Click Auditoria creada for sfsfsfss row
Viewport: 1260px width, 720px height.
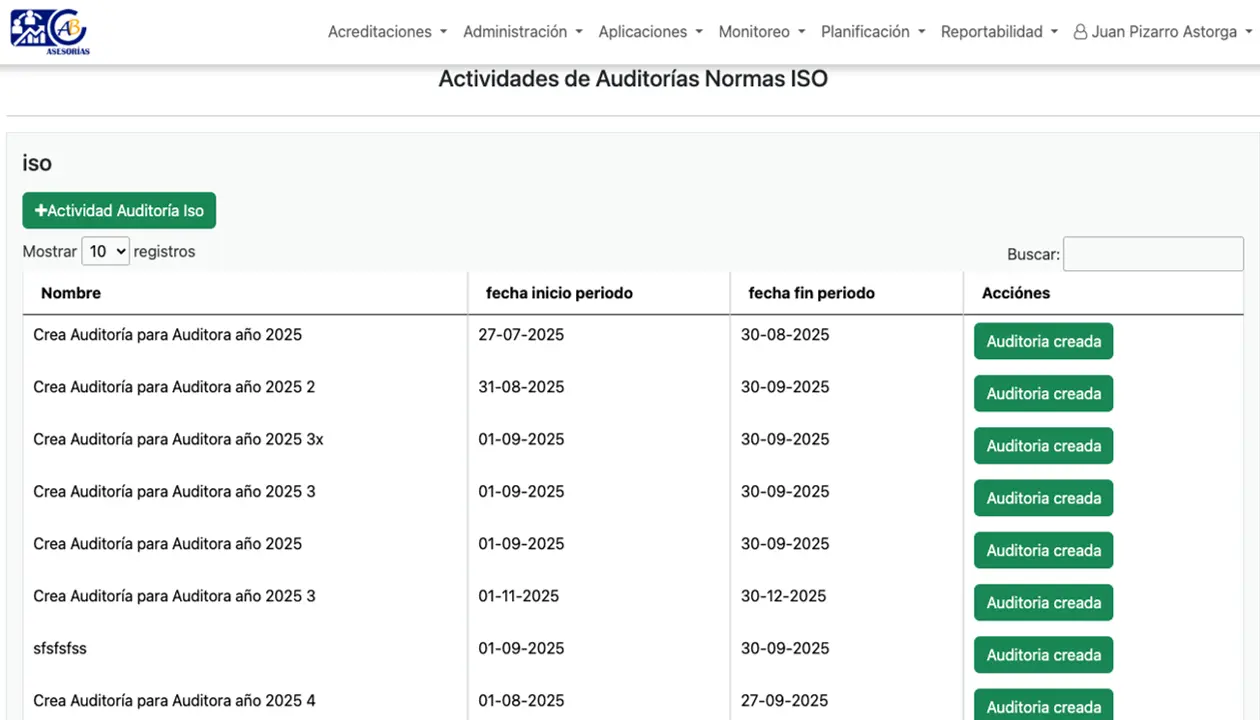[1043, 655]
